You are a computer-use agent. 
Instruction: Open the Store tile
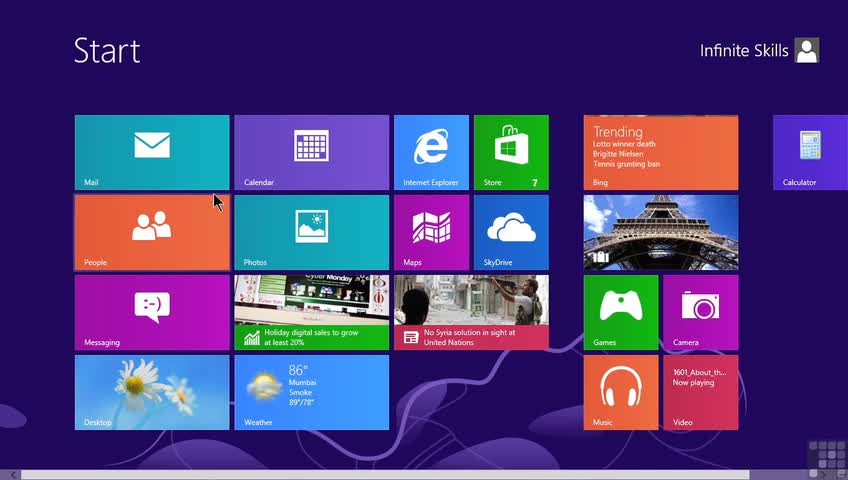tap(511, 152)
